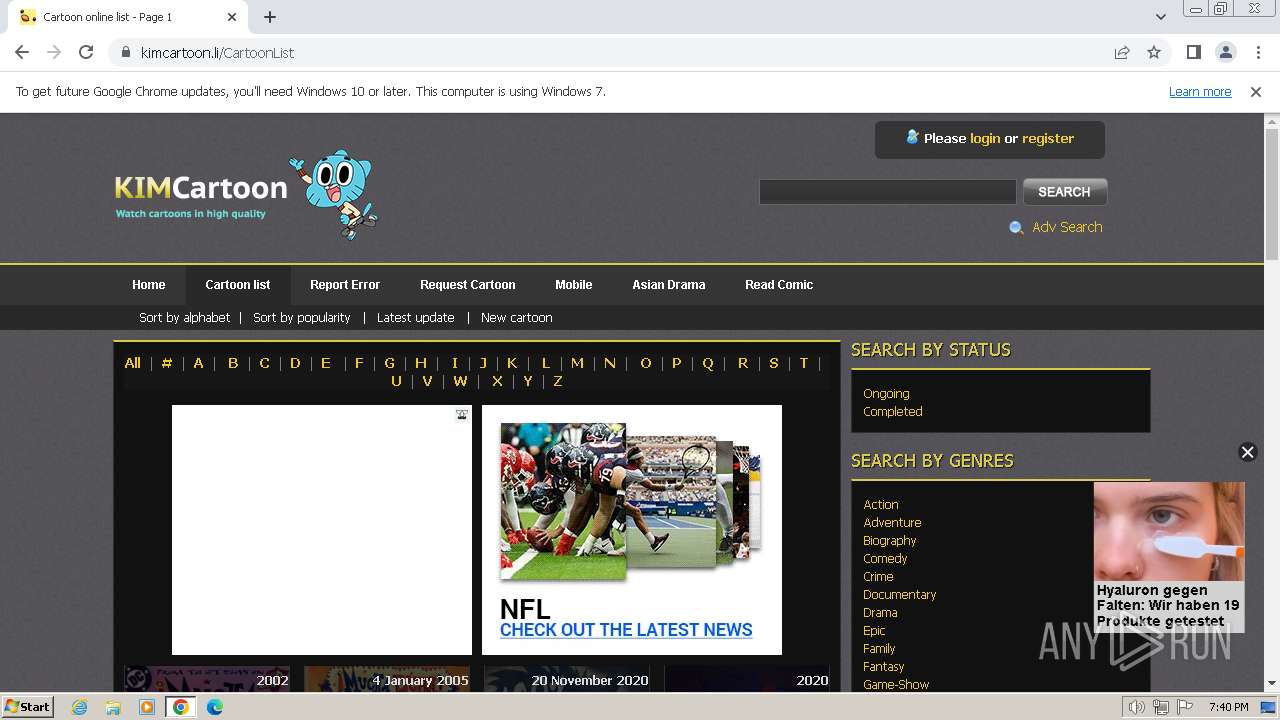
Task: Select the Comedy genre
Action: (x=885, y=558)
